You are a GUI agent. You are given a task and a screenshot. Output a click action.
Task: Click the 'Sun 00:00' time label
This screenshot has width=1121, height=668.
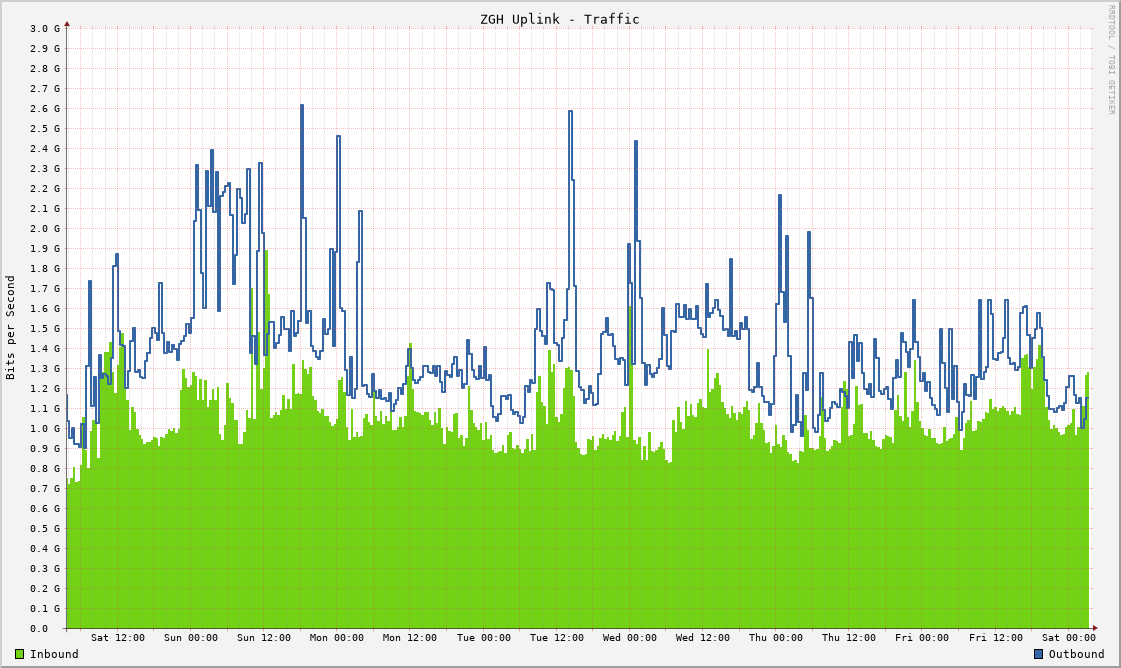[191, 637]
